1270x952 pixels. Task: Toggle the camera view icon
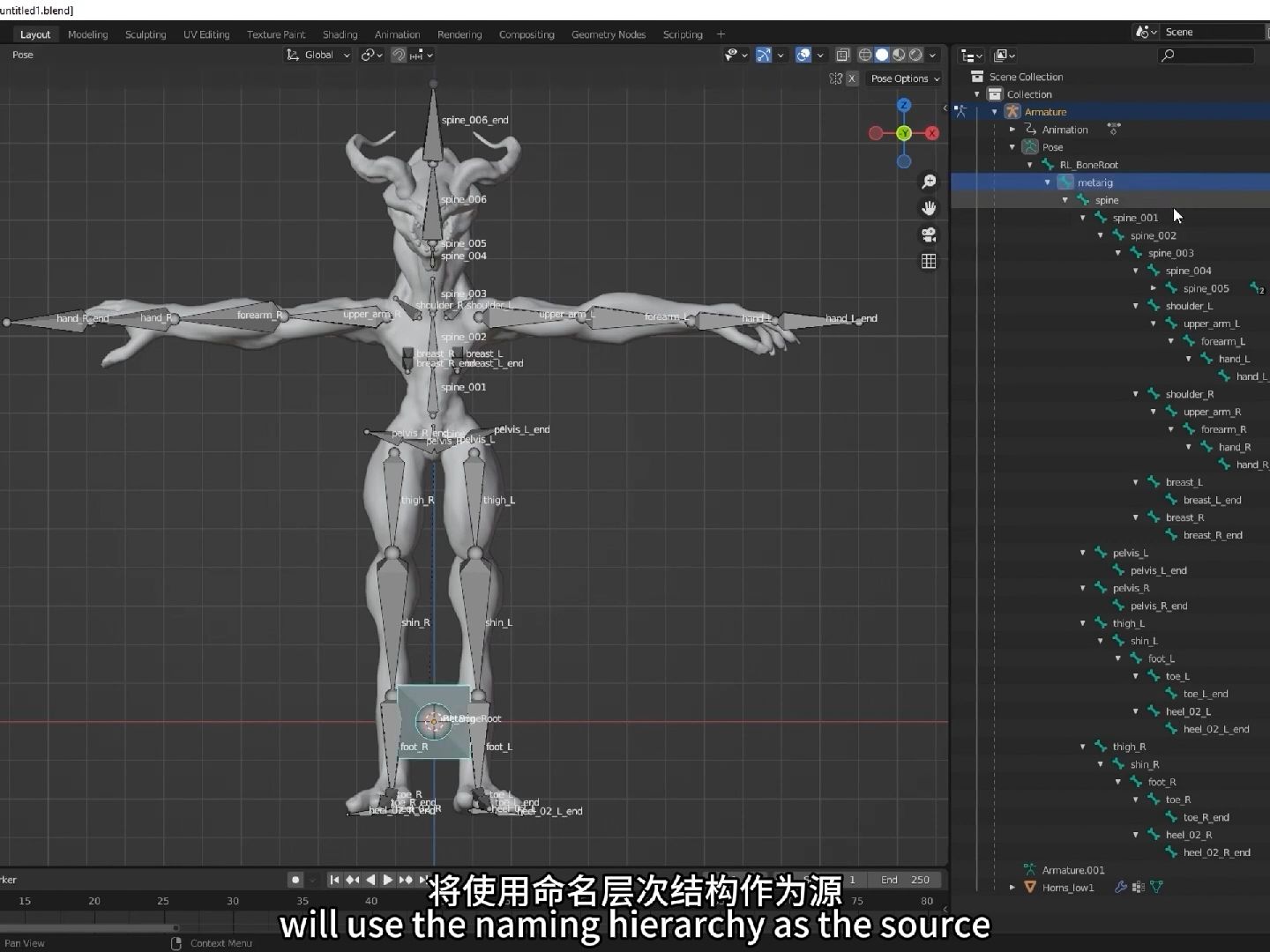tap(929, 234)
